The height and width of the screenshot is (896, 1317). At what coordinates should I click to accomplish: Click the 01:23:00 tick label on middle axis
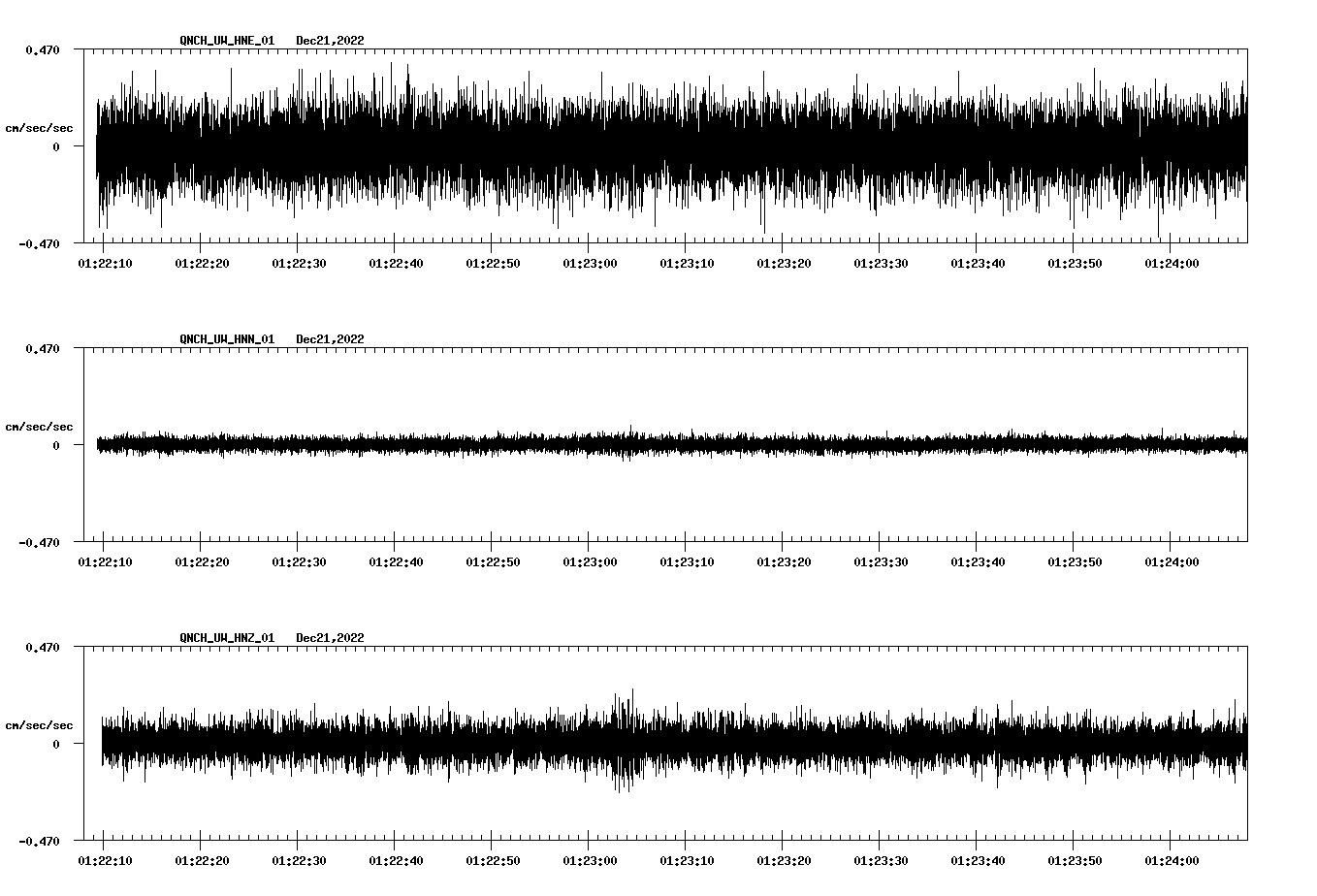(x=588, y=560)
